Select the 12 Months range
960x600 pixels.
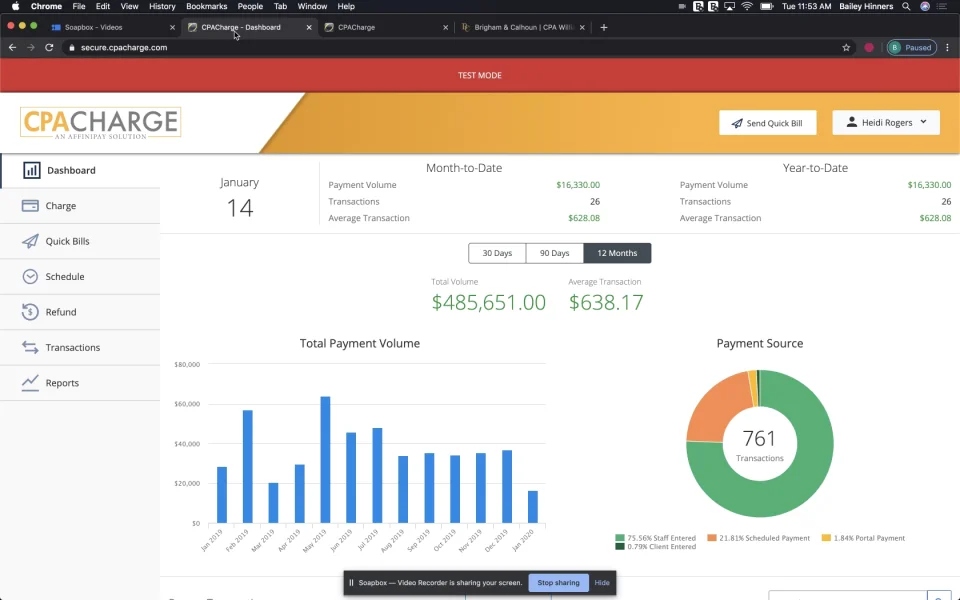(x=617, y=253)
